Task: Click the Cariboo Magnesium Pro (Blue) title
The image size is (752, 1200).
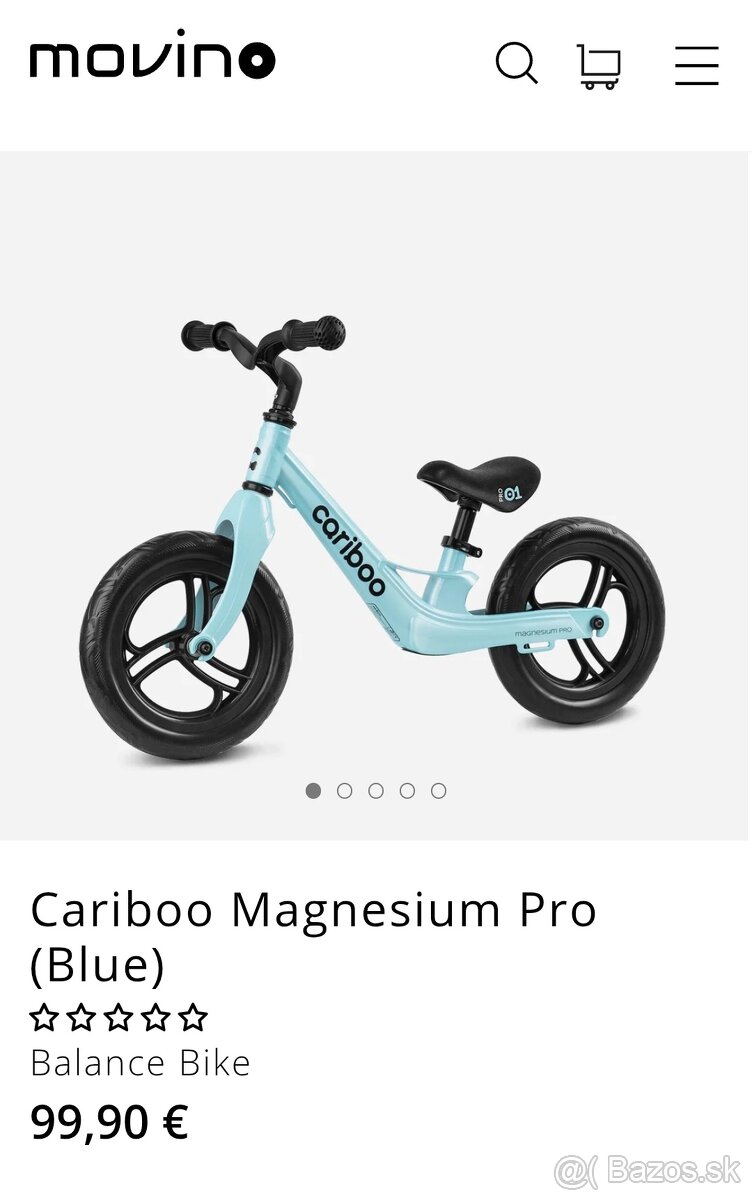Action: [314, 937]
